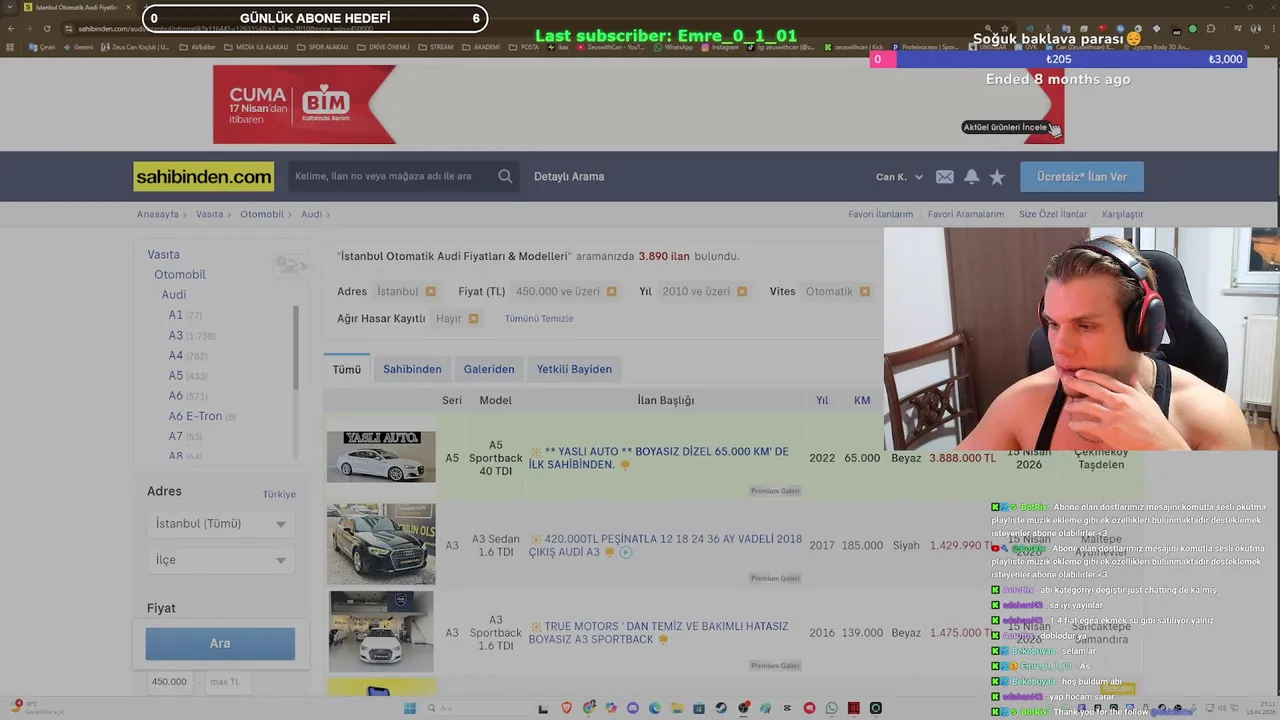Open Favori Aramalarım link
The height and width of the screenshot is (720, 1280).
pyautogui.click(x=966, y=214)
